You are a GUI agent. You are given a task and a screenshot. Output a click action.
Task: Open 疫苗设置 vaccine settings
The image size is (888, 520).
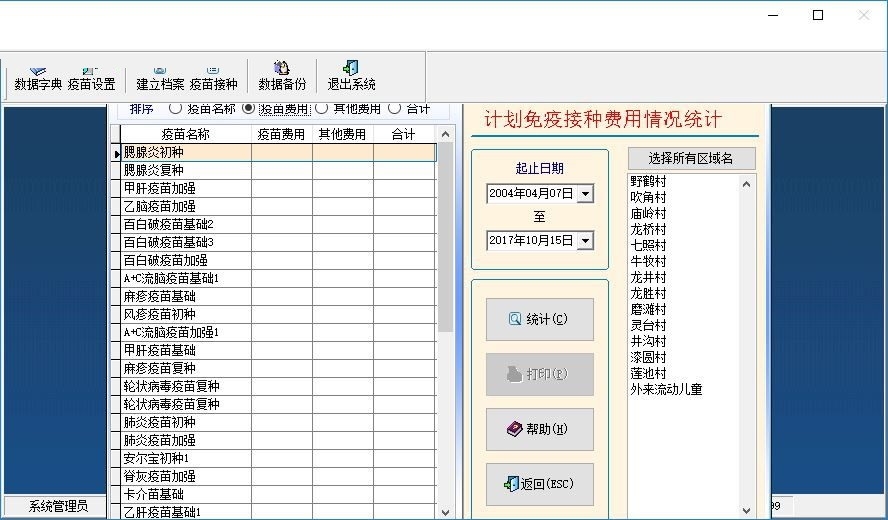click(92, 77)
